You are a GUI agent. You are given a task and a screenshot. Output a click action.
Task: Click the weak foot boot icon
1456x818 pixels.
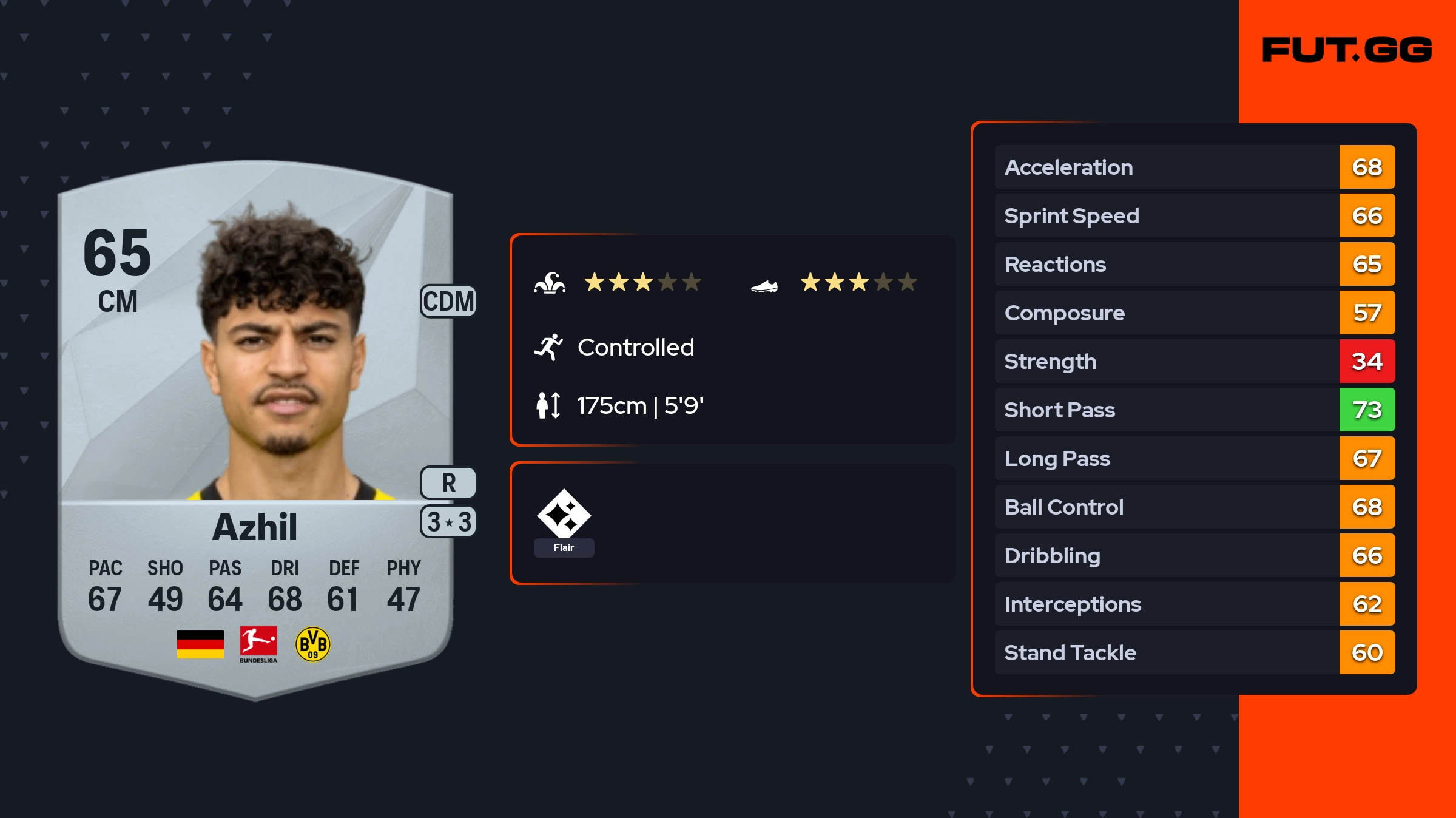coord(764,286)
